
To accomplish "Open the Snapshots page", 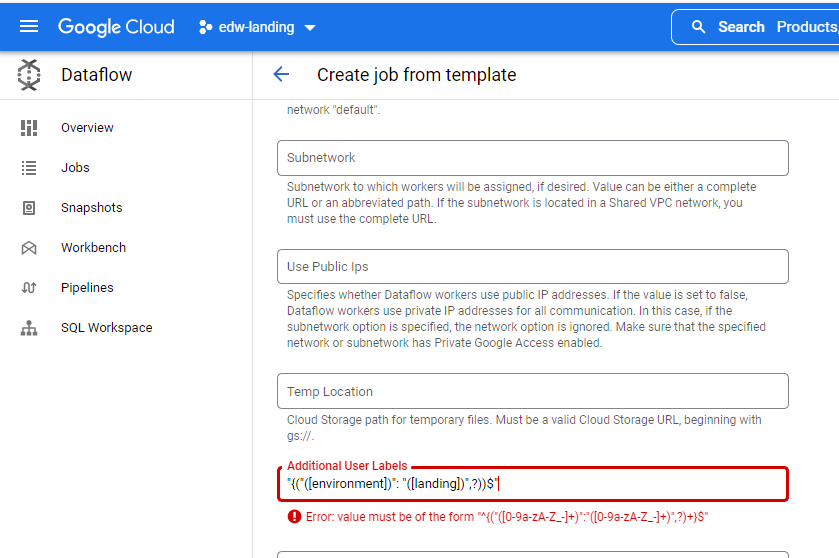I will pos(91,208).
